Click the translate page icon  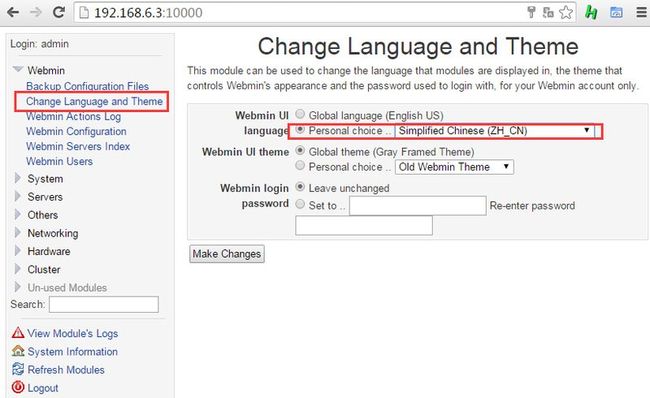[x=548, y=12]
